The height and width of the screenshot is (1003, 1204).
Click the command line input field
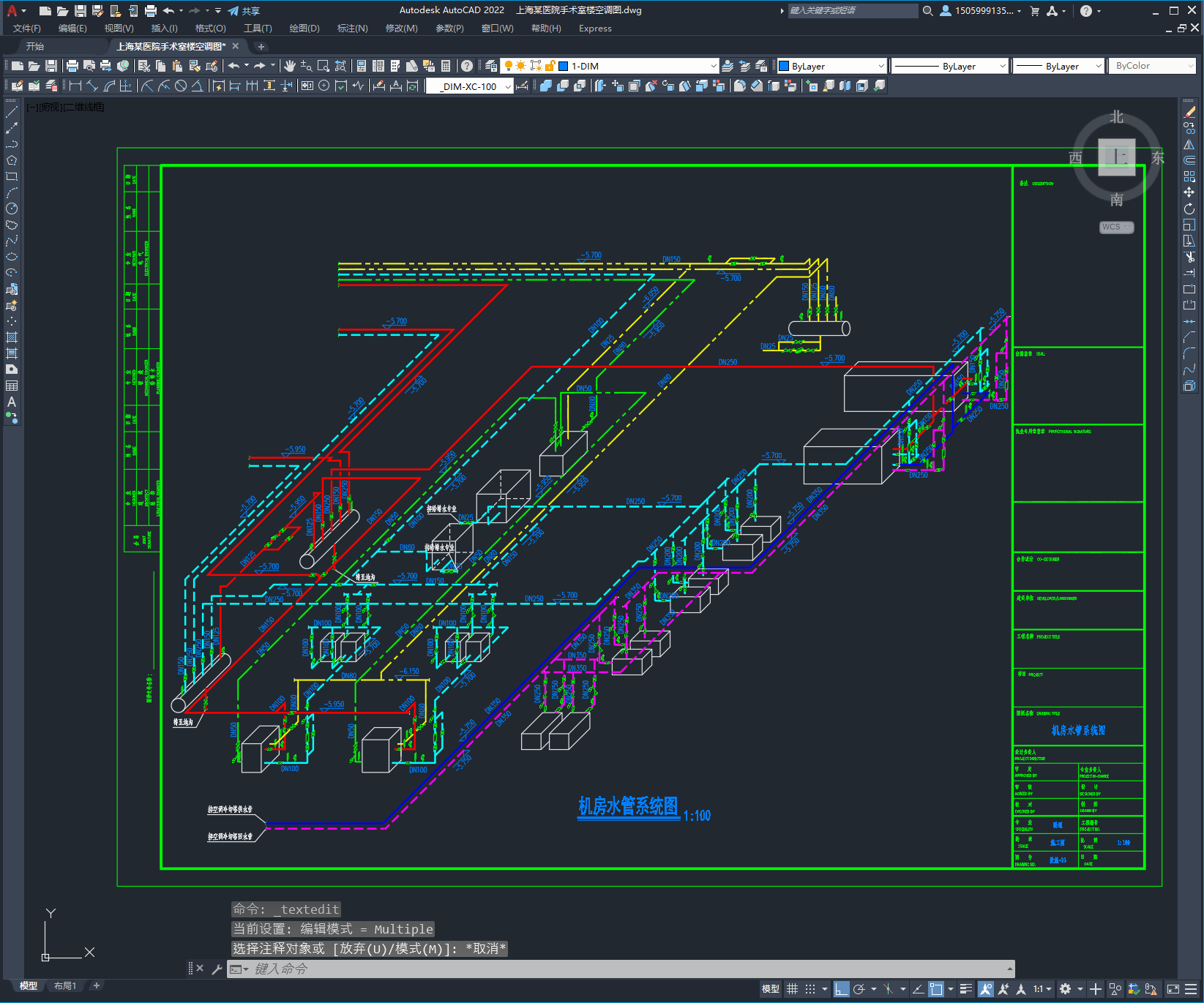point(622,969)
